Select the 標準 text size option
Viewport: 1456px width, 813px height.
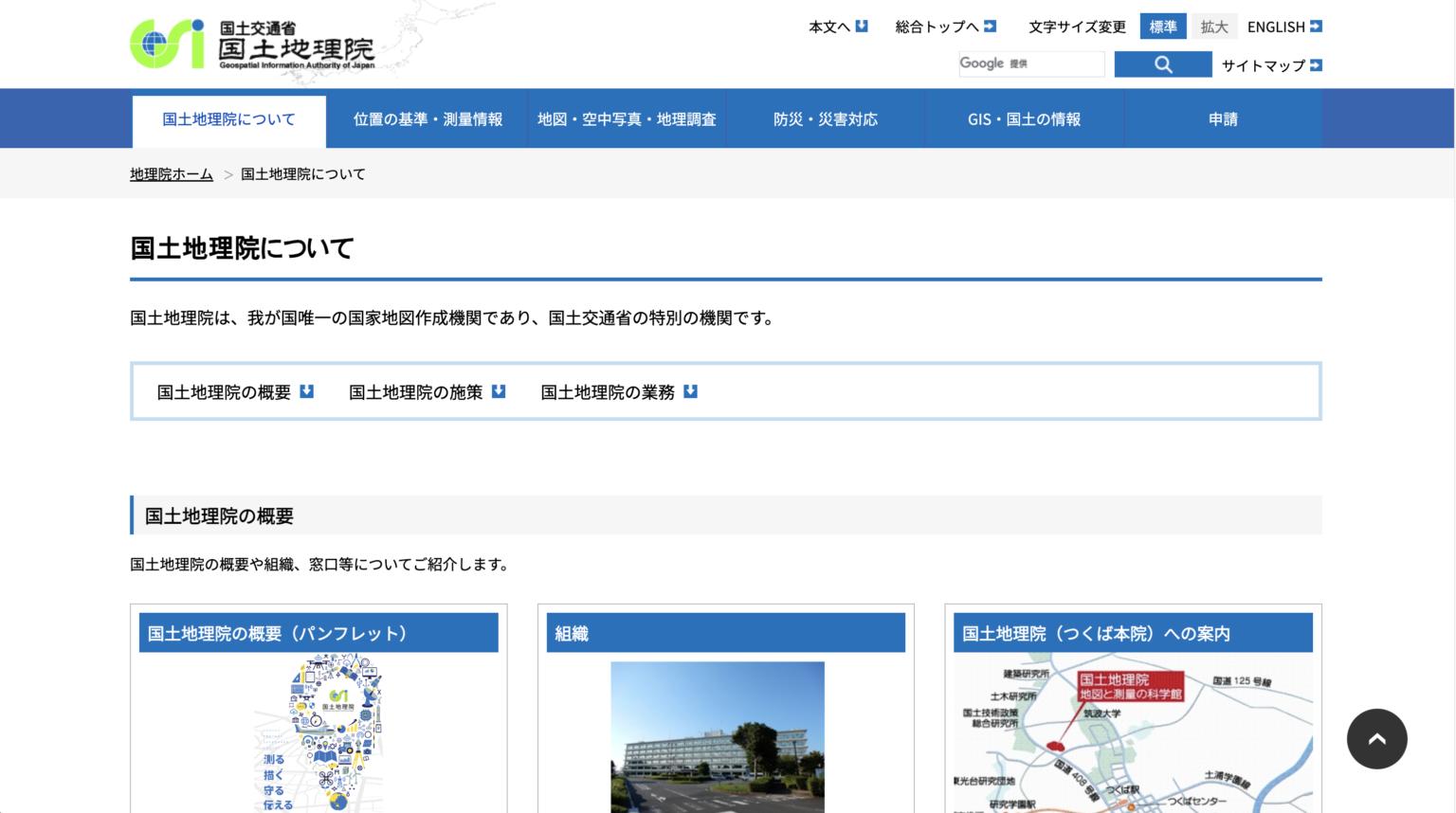[x=1163, y=26]
